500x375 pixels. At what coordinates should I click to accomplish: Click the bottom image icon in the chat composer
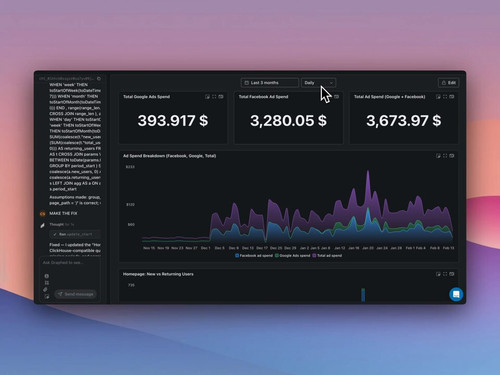[x=47, y=296]
